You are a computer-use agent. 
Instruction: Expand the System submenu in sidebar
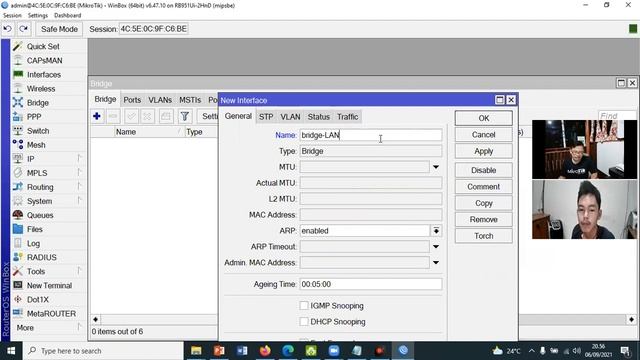coord(80,201)
